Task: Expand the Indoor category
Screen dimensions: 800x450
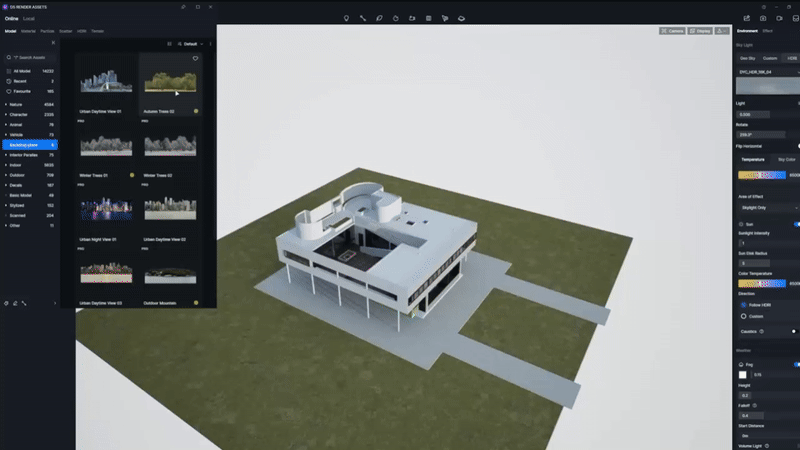Action: [x=6, y=165]
